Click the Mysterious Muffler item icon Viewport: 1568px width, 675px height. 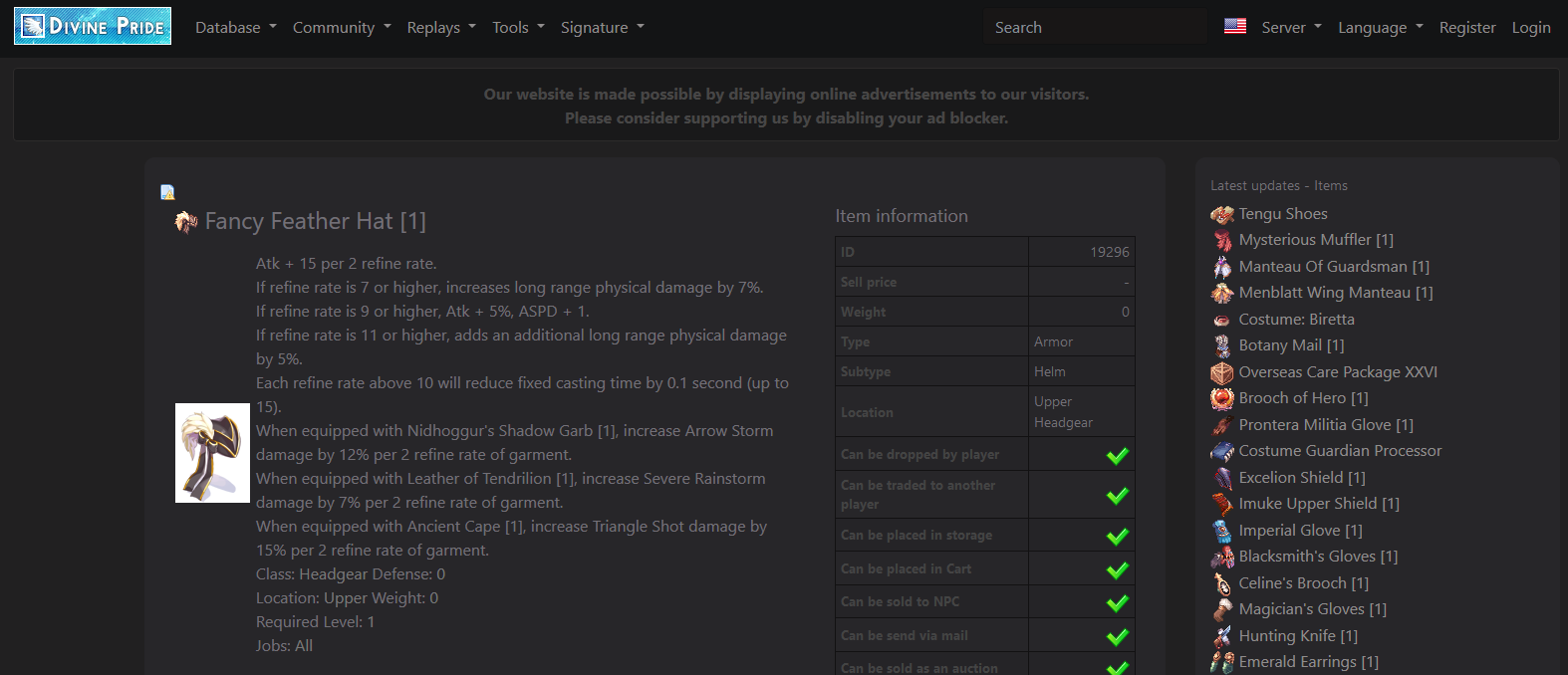coord(1222,240)
